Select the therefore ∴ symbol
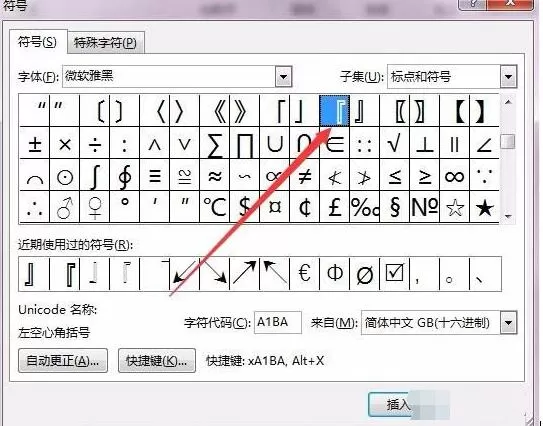This screenshot has width=543, height=426. [35, 207]
